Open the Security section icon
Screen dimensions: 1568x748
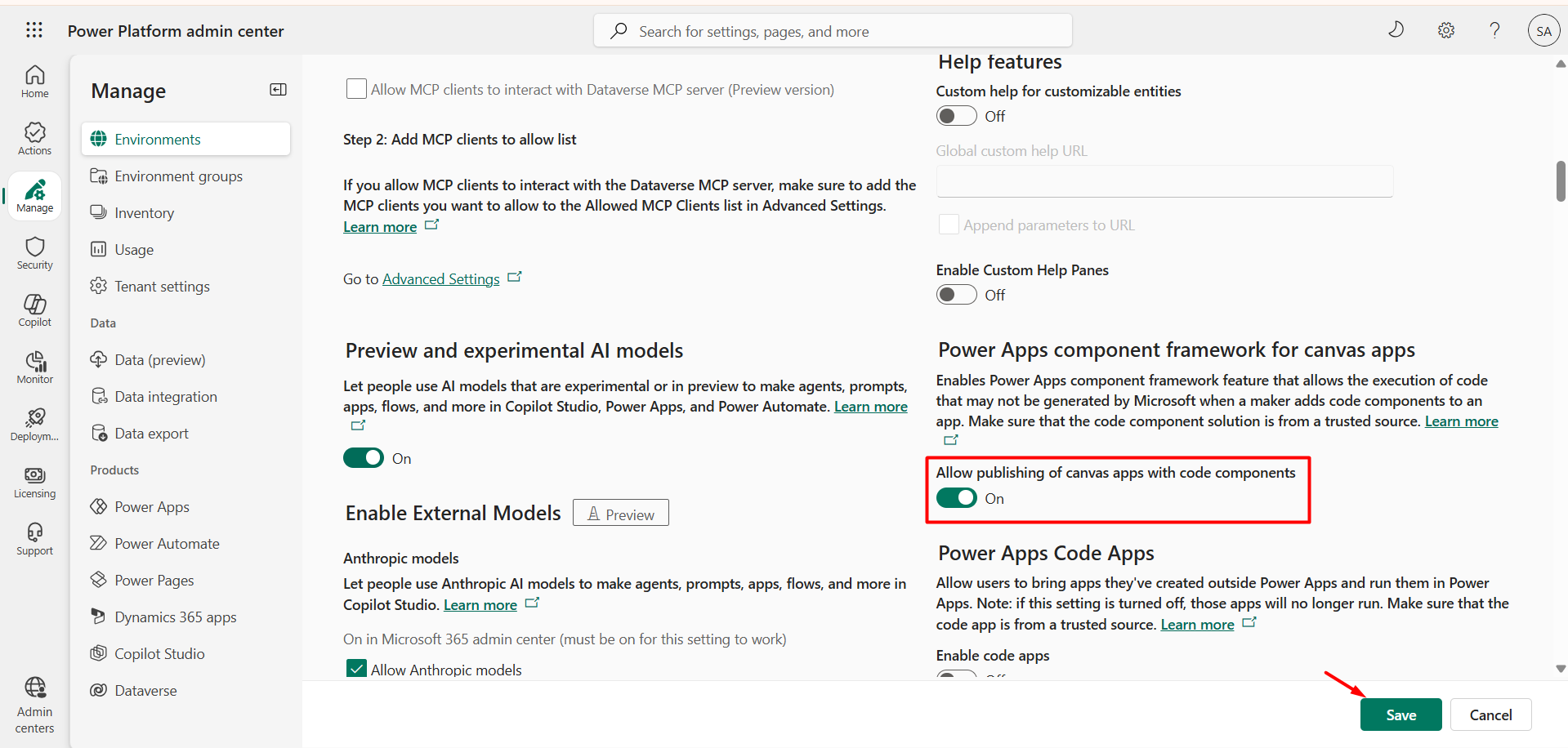(34, 252)
